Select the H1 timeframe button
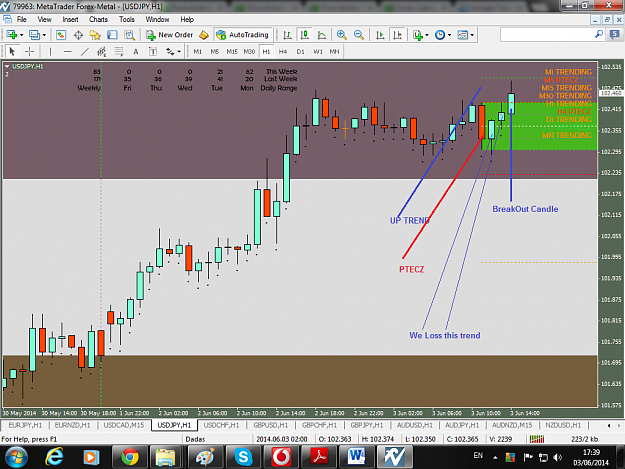 coord(266,51)
